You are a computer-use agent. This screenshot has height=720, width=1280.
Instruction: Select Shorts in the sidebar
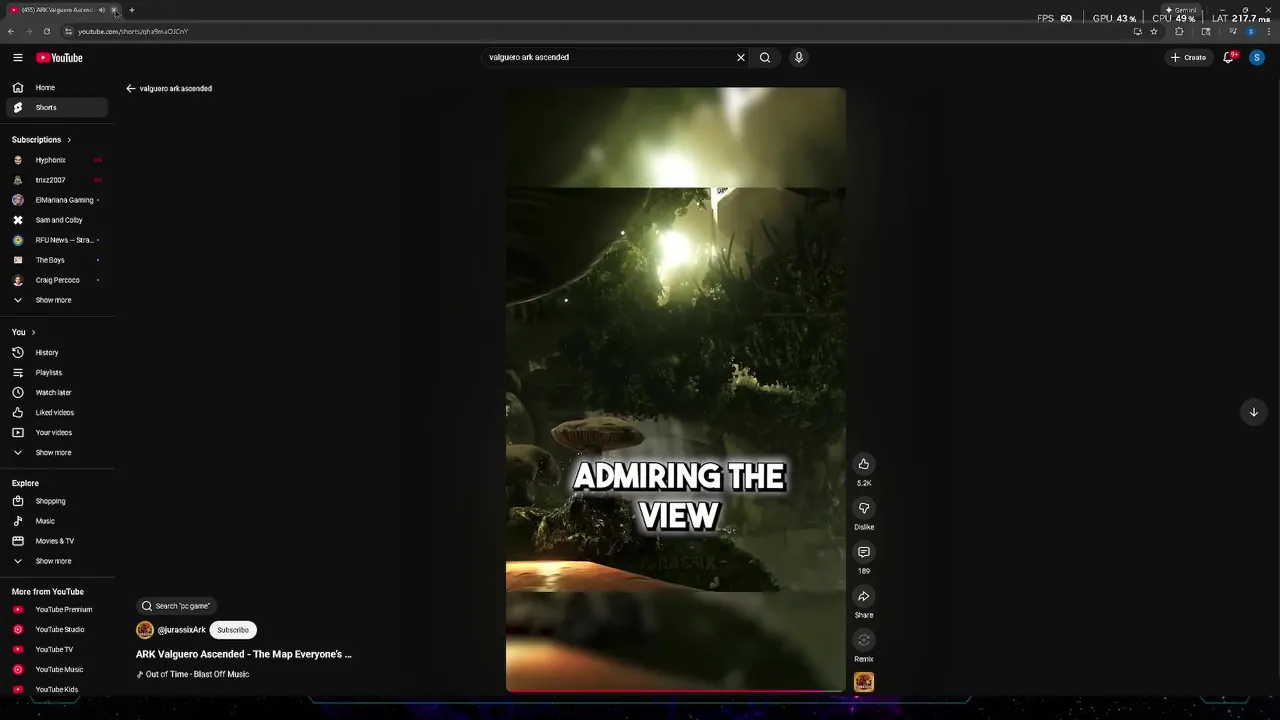click(56, 107)
